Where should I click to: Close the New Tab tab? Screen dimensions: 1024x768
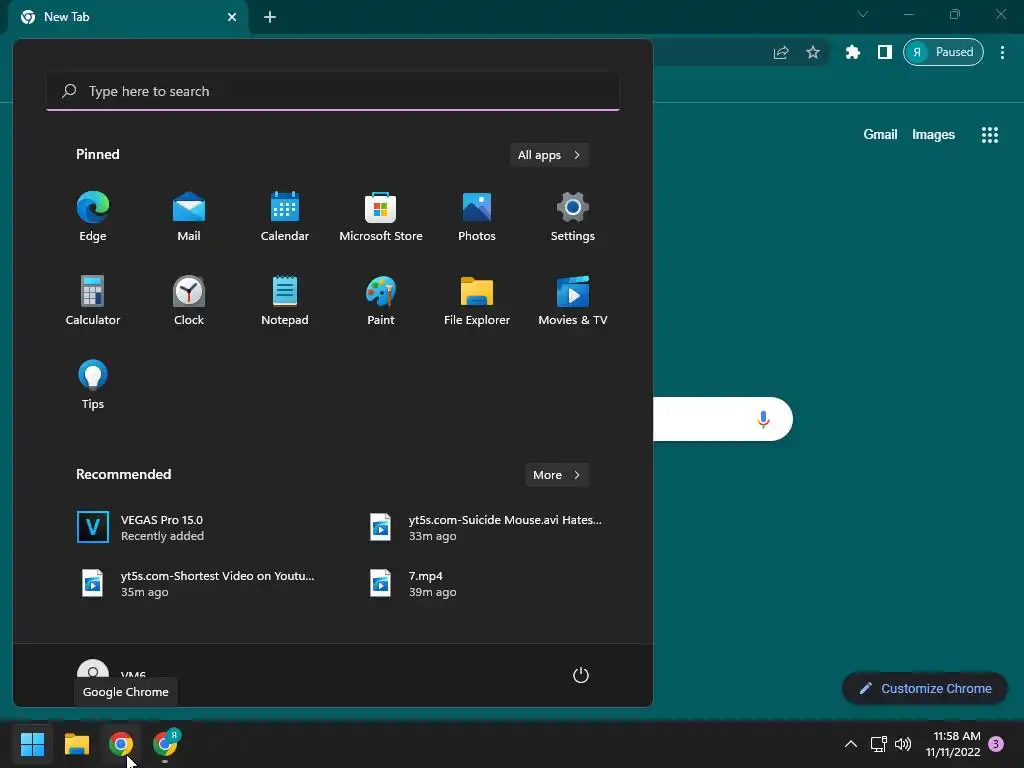(232, 17)
